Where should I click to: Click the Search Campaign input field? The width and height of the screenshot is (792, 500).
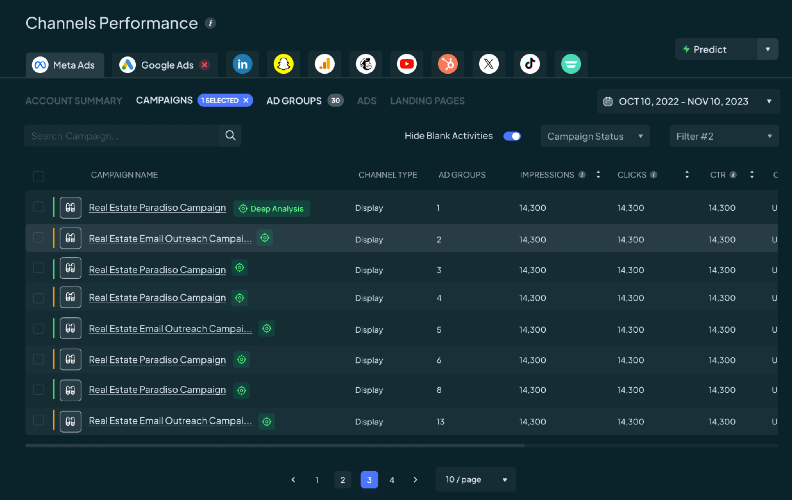[122, 136]
